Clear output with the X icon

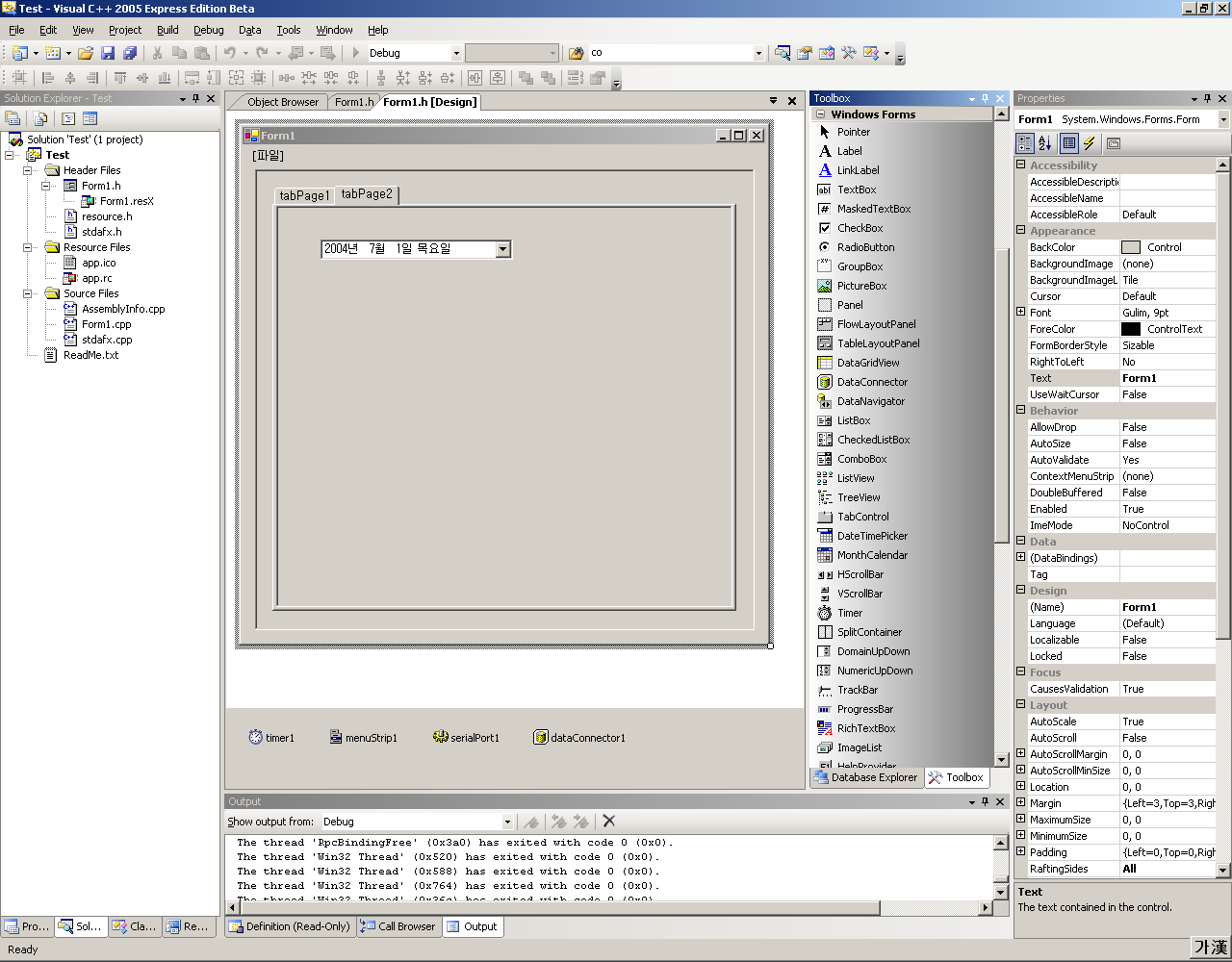(x=608, y=821)
